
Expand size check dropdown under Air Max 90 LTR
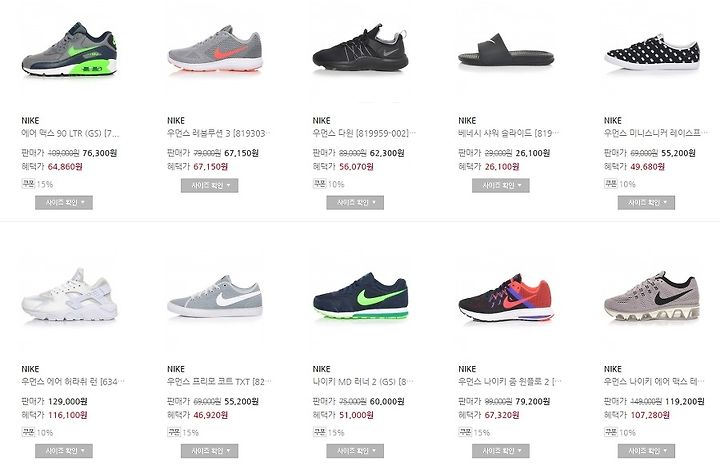64,203
